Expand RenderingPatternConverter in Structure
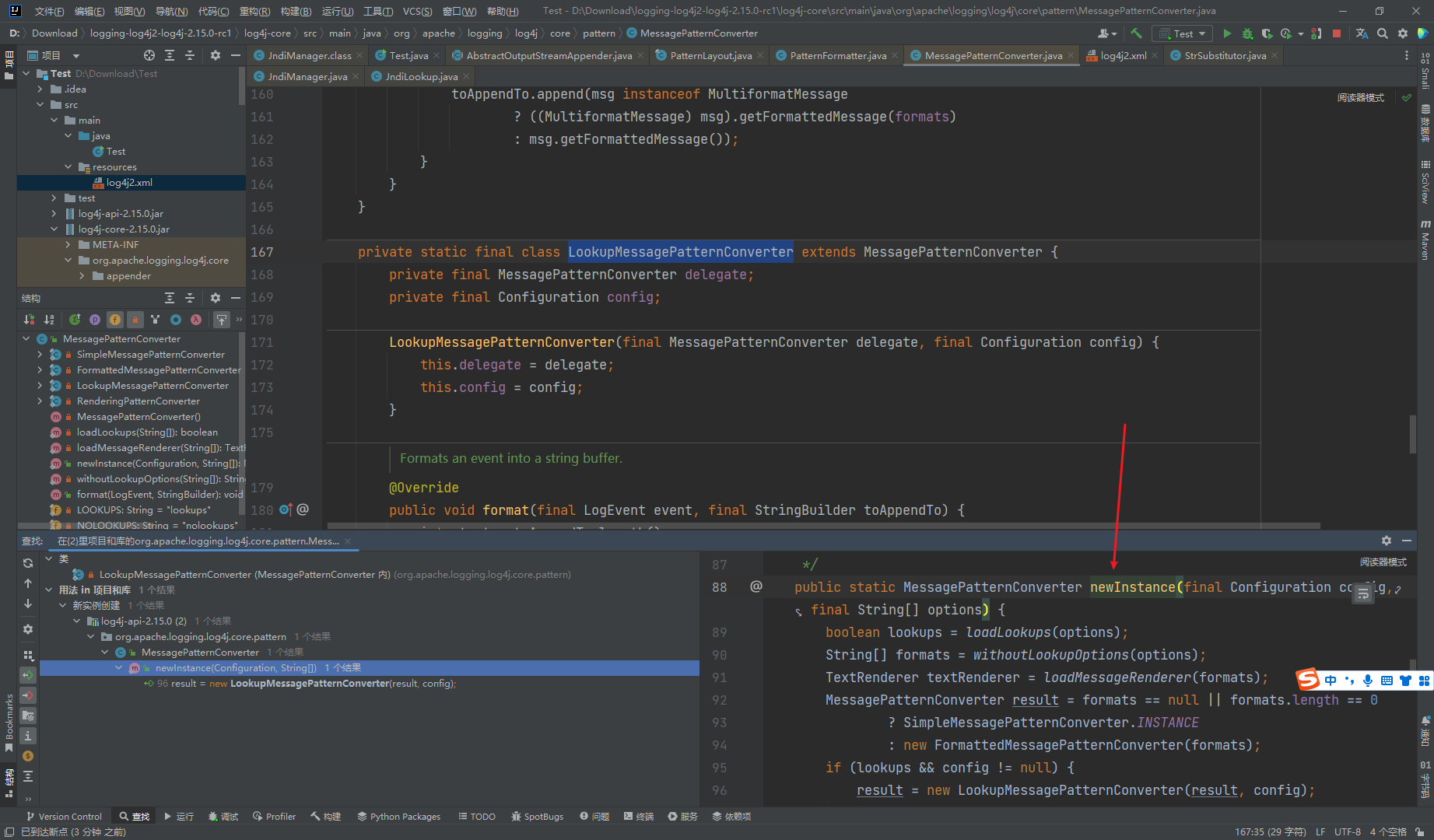Screen dimensions: 1434x840 coord(40,401)
